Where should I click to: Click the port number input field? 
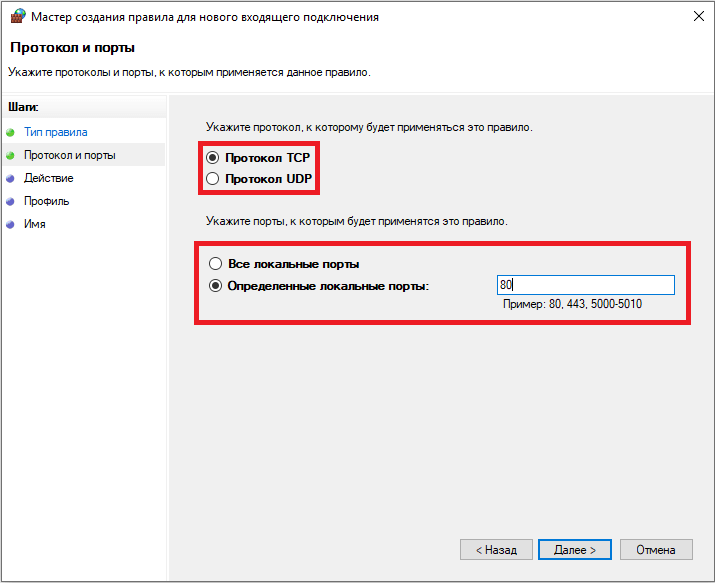(x=585, y=285)
